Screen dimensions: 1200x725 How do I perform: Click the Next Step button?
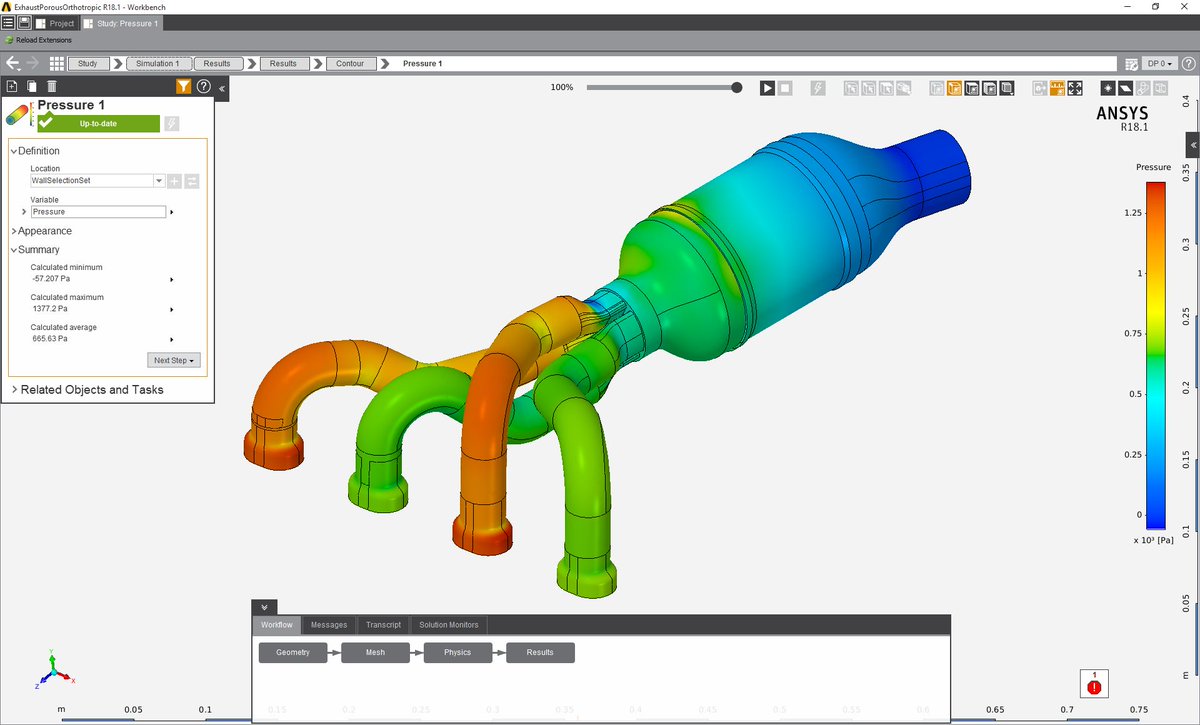tap(174, 360)
